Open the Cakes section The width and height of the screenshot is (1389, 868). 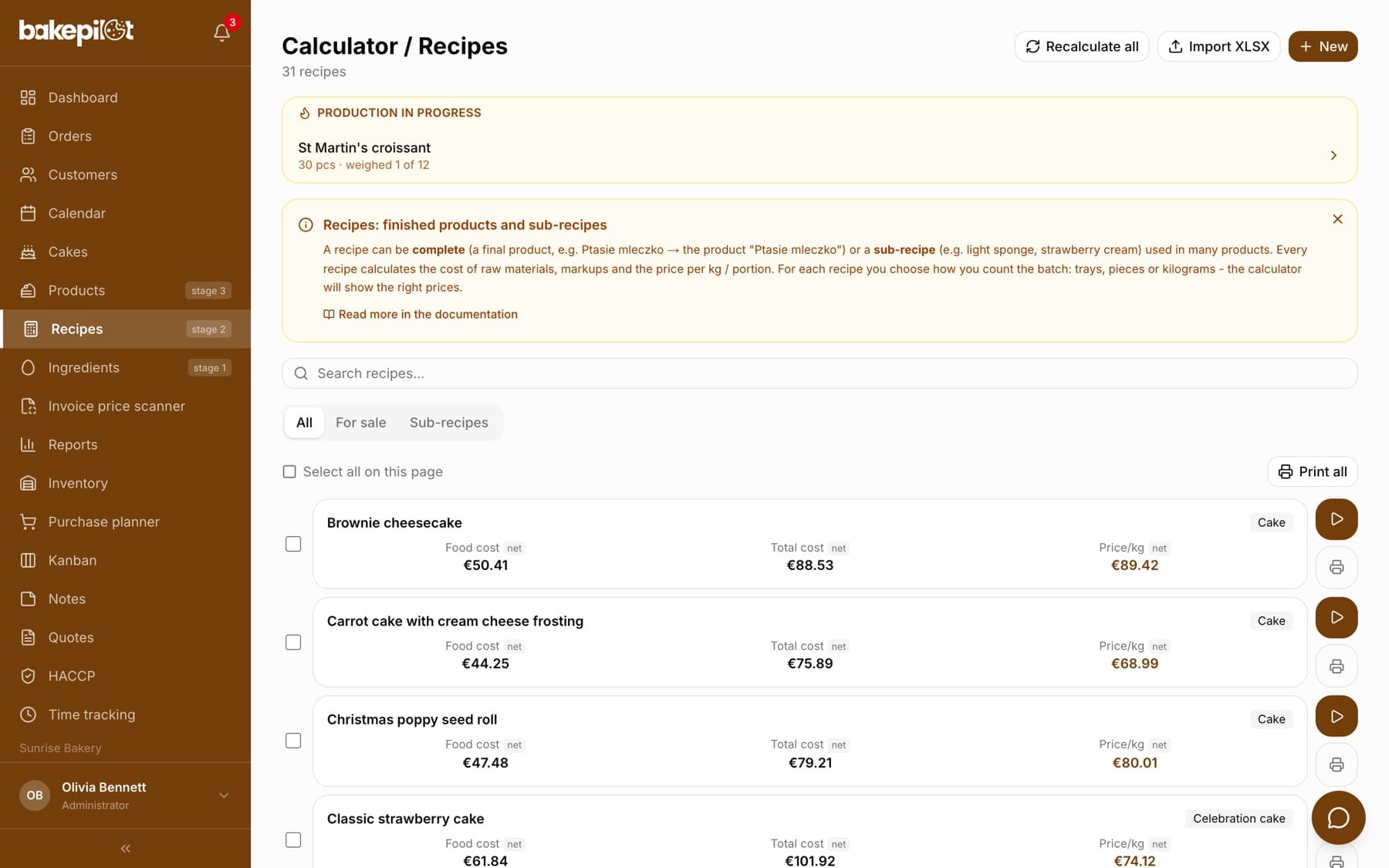[x=125, y=252]
